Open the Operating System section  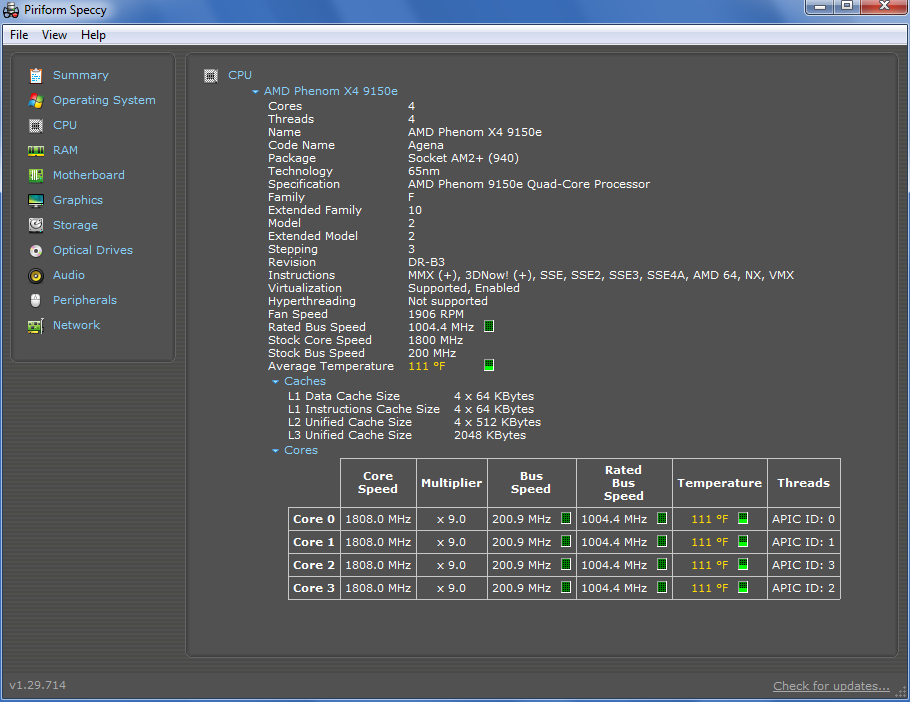[x=104, y=100]
